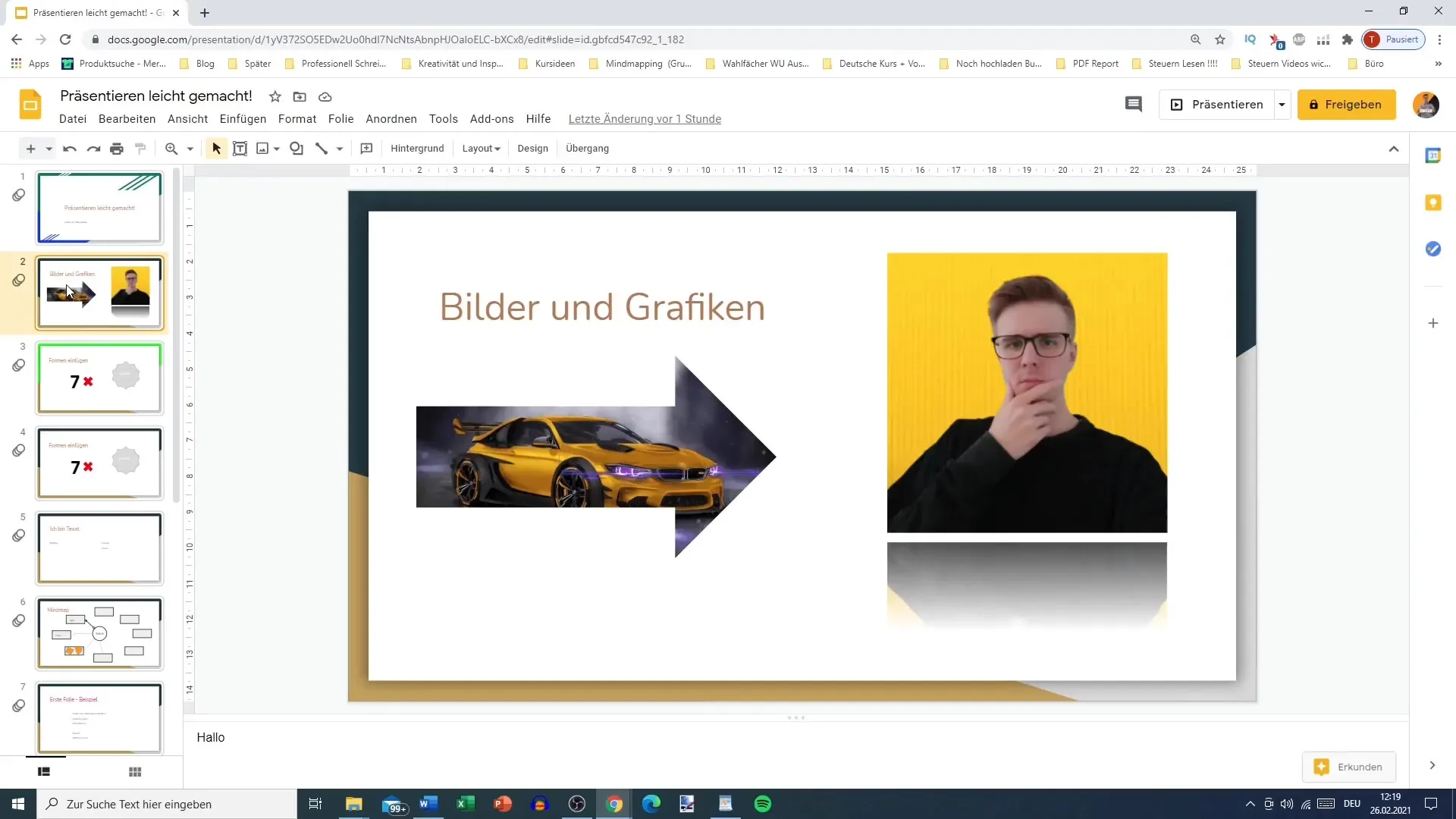Viewport: 1456px width, 819px height.
Task: Open the Tasks side panel icon
Action: [x=1432, y=249]
